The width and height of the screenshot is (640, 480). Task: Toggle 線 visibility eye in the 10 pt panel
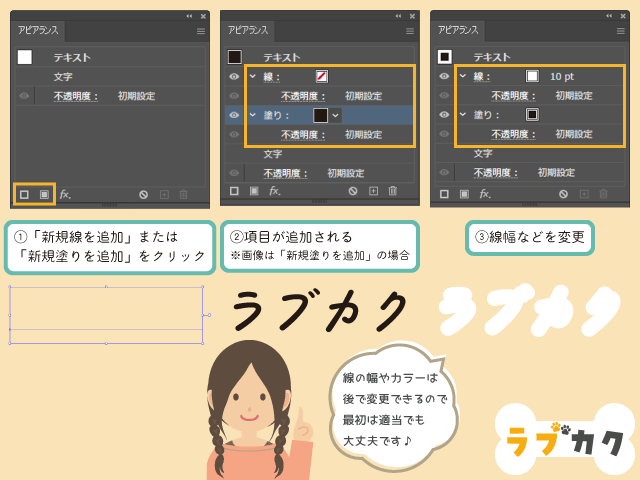pos(444,76)
